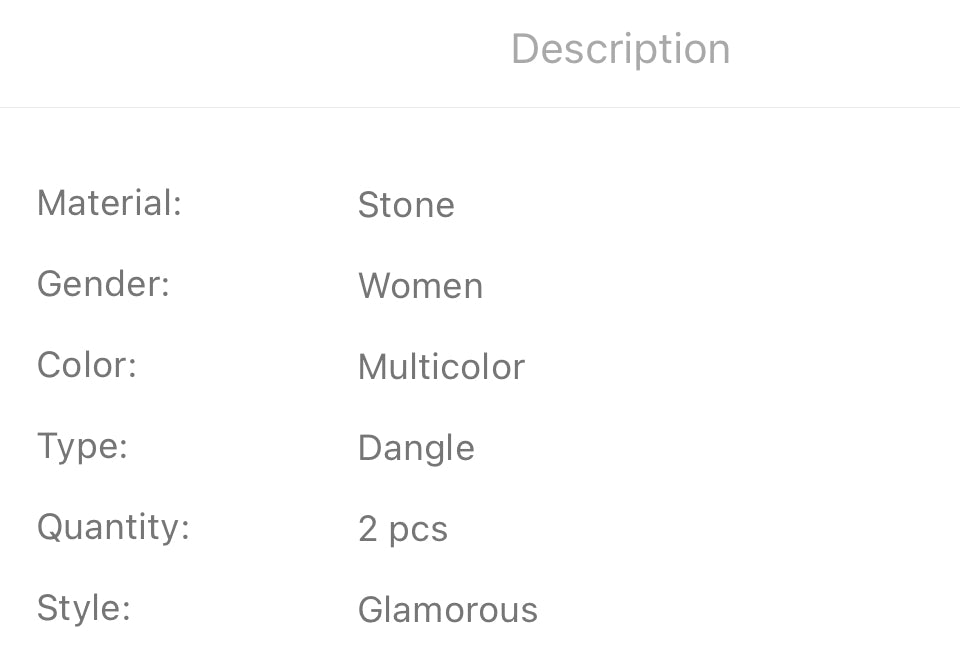The width and height of the screenshot is (960, 663).
Task: Select the Glamorous style value
Action: (x=448, y=610)
